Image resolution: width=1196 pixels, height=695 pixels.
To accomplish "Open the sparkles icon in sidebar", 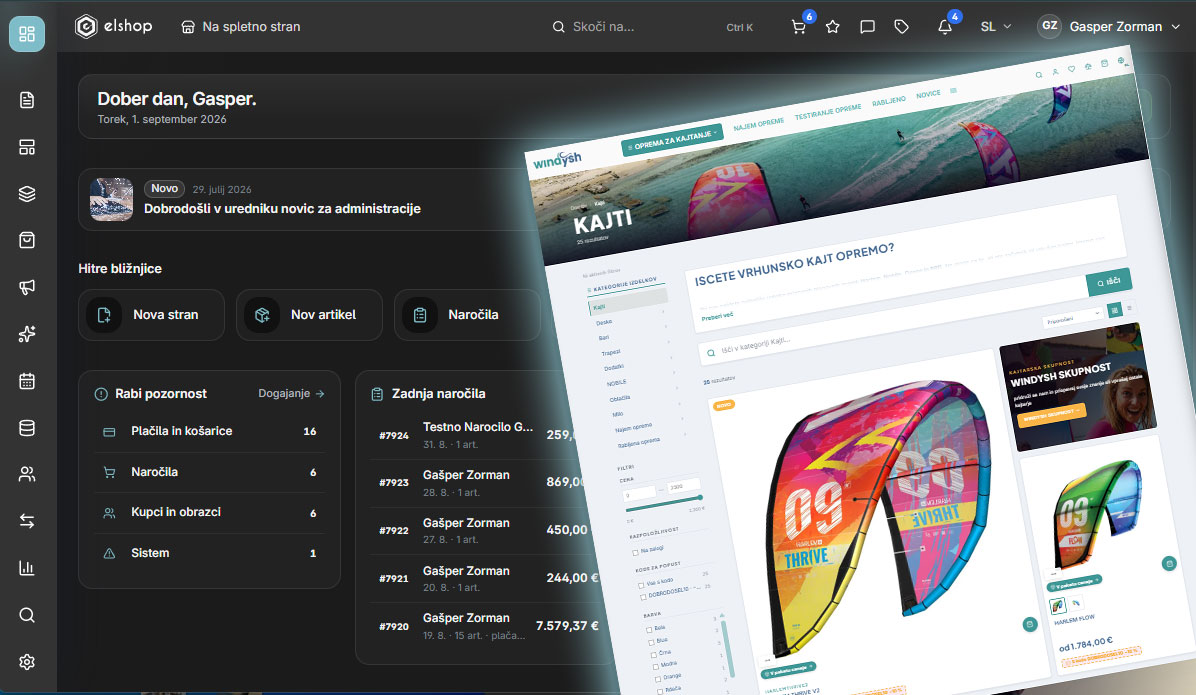I will coord(27,334).
